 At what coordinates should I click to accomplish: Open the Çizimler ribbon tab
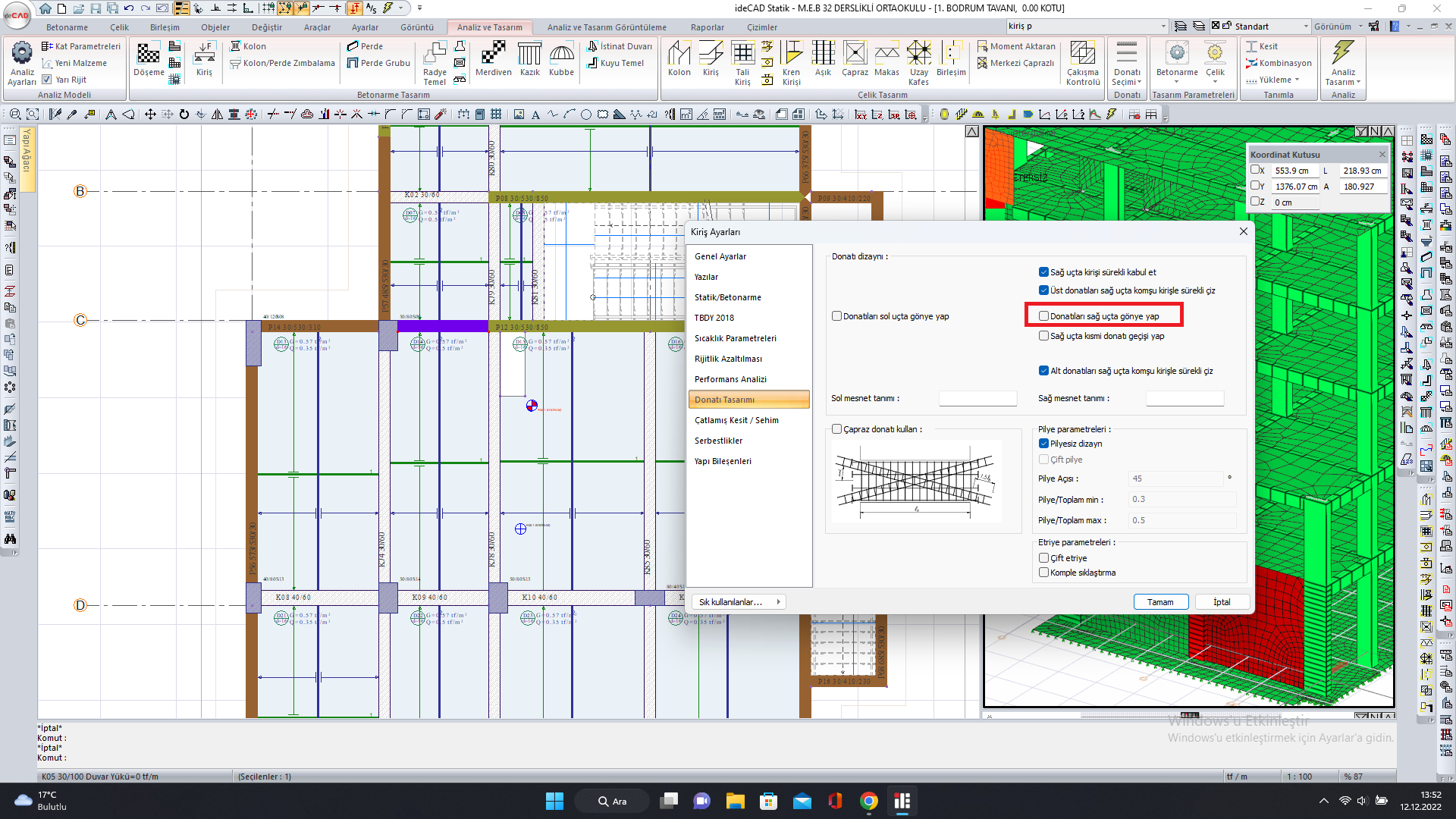click(x=761, y=27)
